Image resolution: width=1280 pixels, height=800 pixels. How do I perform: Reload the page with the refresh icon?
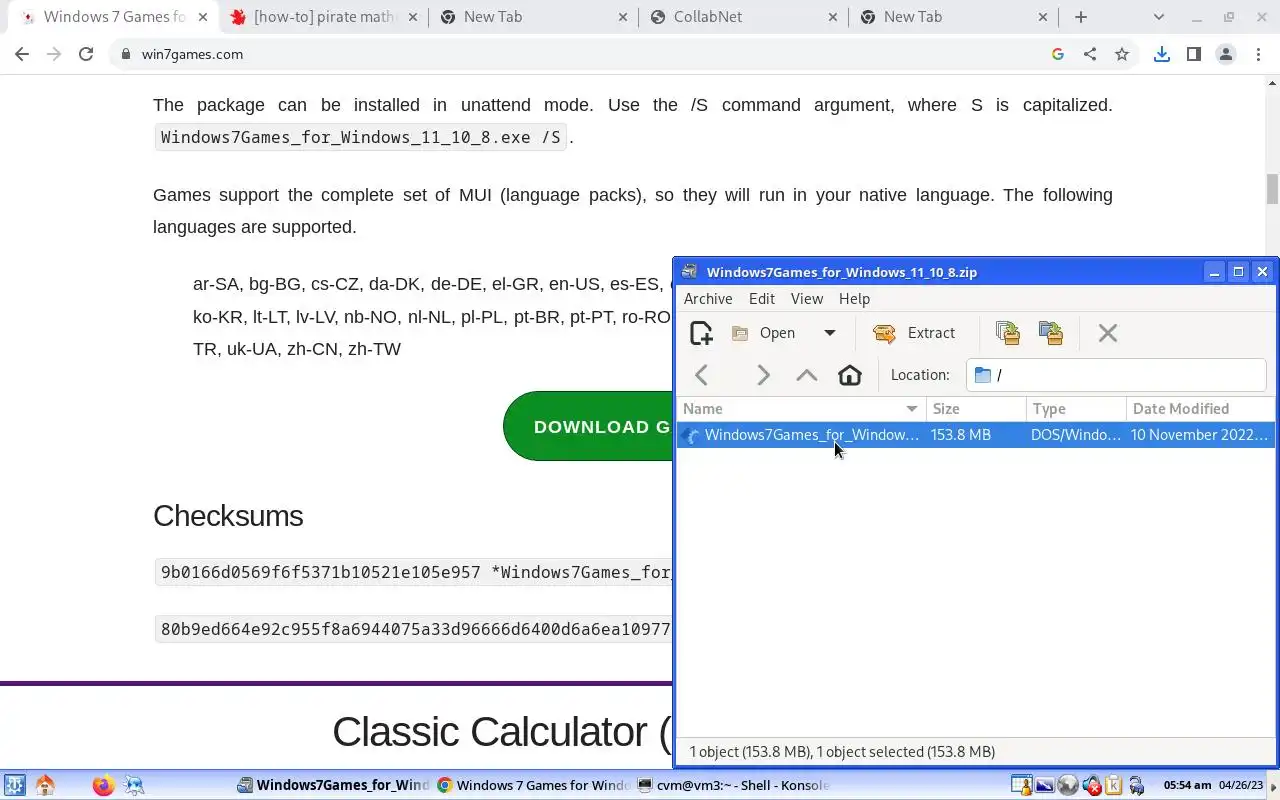click(86, 54)
